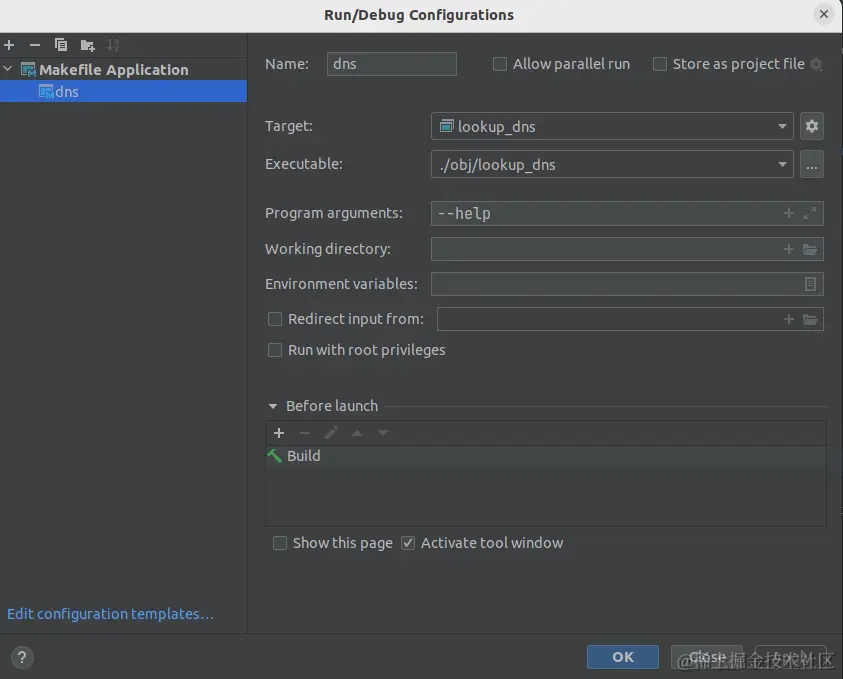Open the Executable dropdown list

pyautogui.click(x=782, y=165)
